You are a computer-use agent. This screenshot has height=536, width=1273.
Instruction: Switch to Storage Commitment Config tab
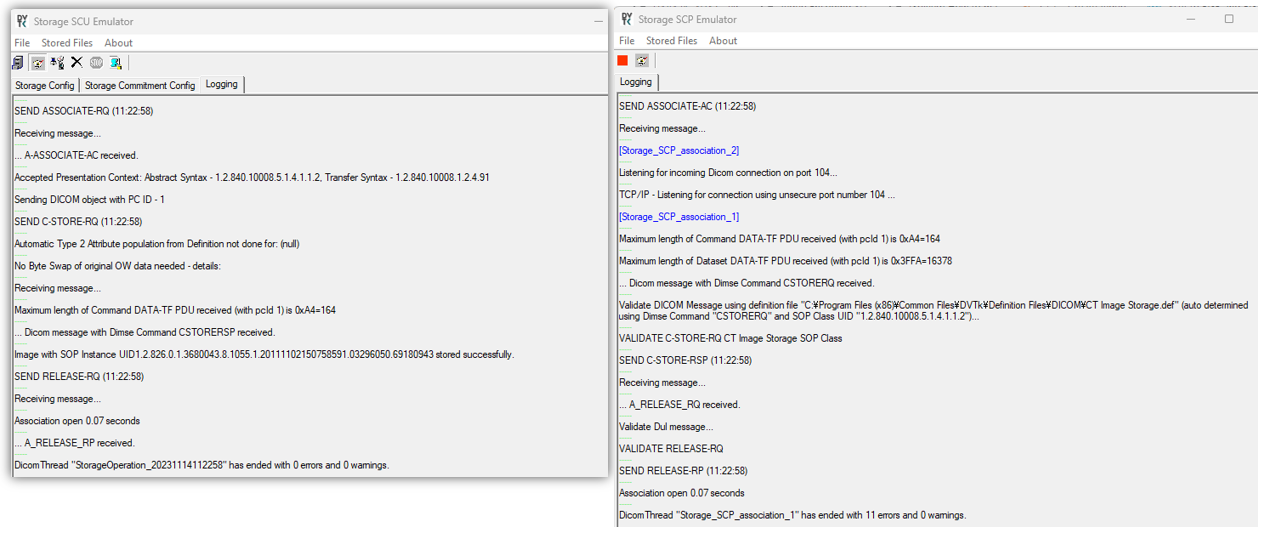pyautogui.click(x=140, y=86)
